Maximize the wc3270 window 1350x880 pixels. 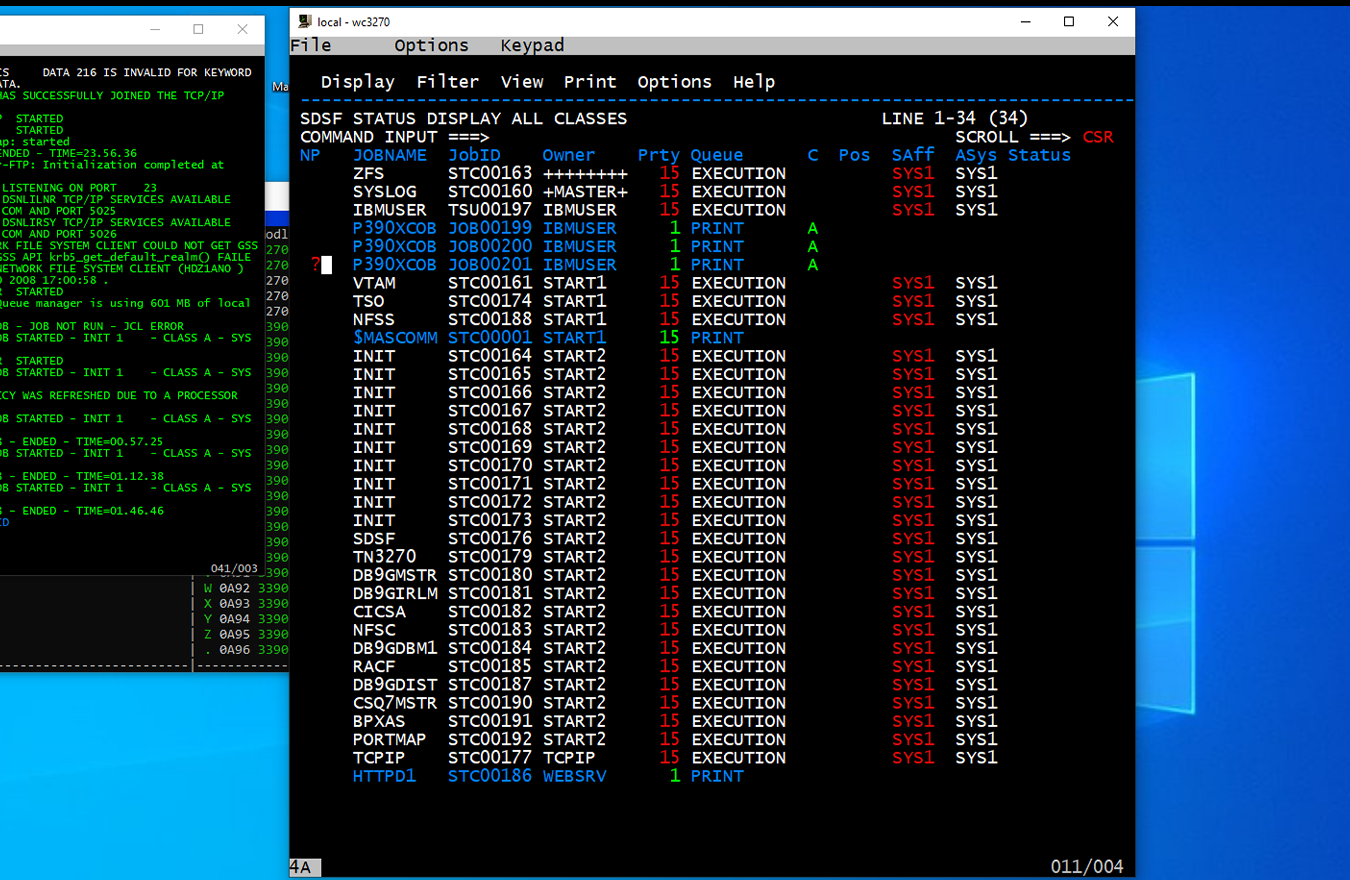point(1068,22)
